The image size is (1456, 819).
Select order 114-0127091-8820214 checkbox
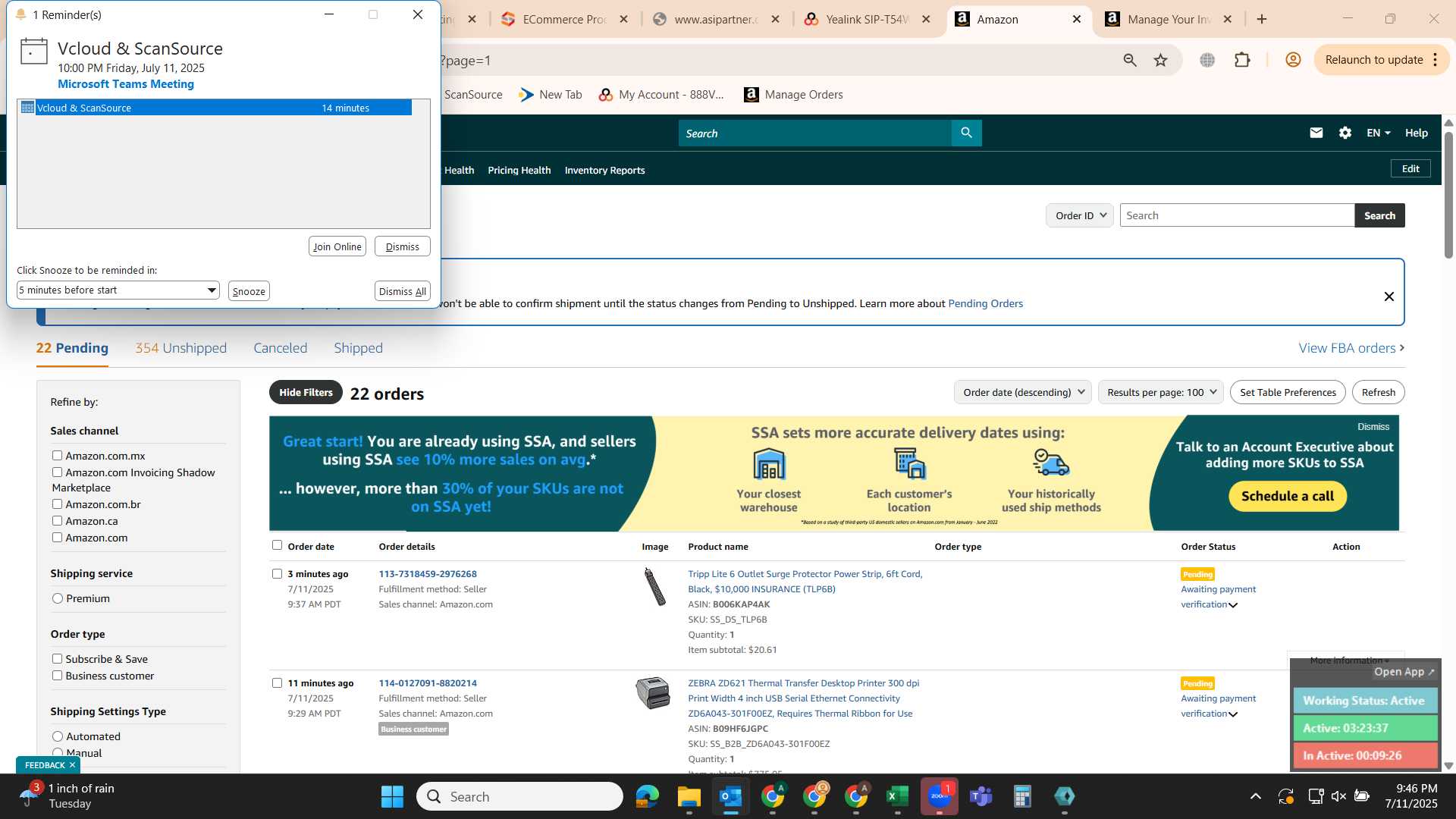click(x=277, y=683)
